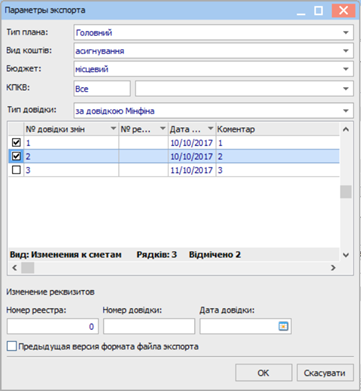The width and height of the screenshot is (361, 391).
Task: Uncheck the checkbox for row 1
Action: click(x=16, y=143)
